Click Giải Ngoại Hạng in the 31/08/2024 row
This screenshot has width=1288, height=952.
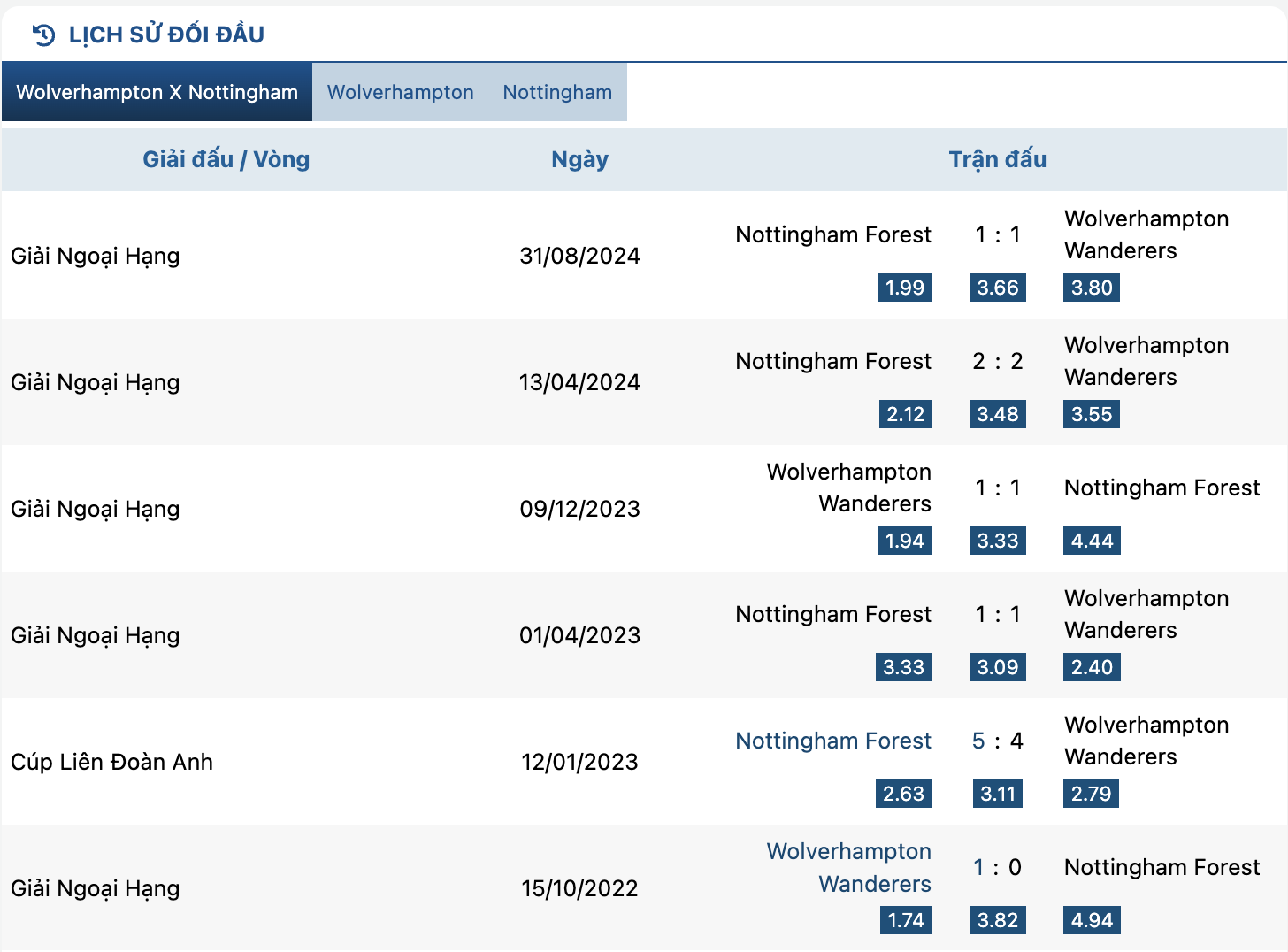96,256
